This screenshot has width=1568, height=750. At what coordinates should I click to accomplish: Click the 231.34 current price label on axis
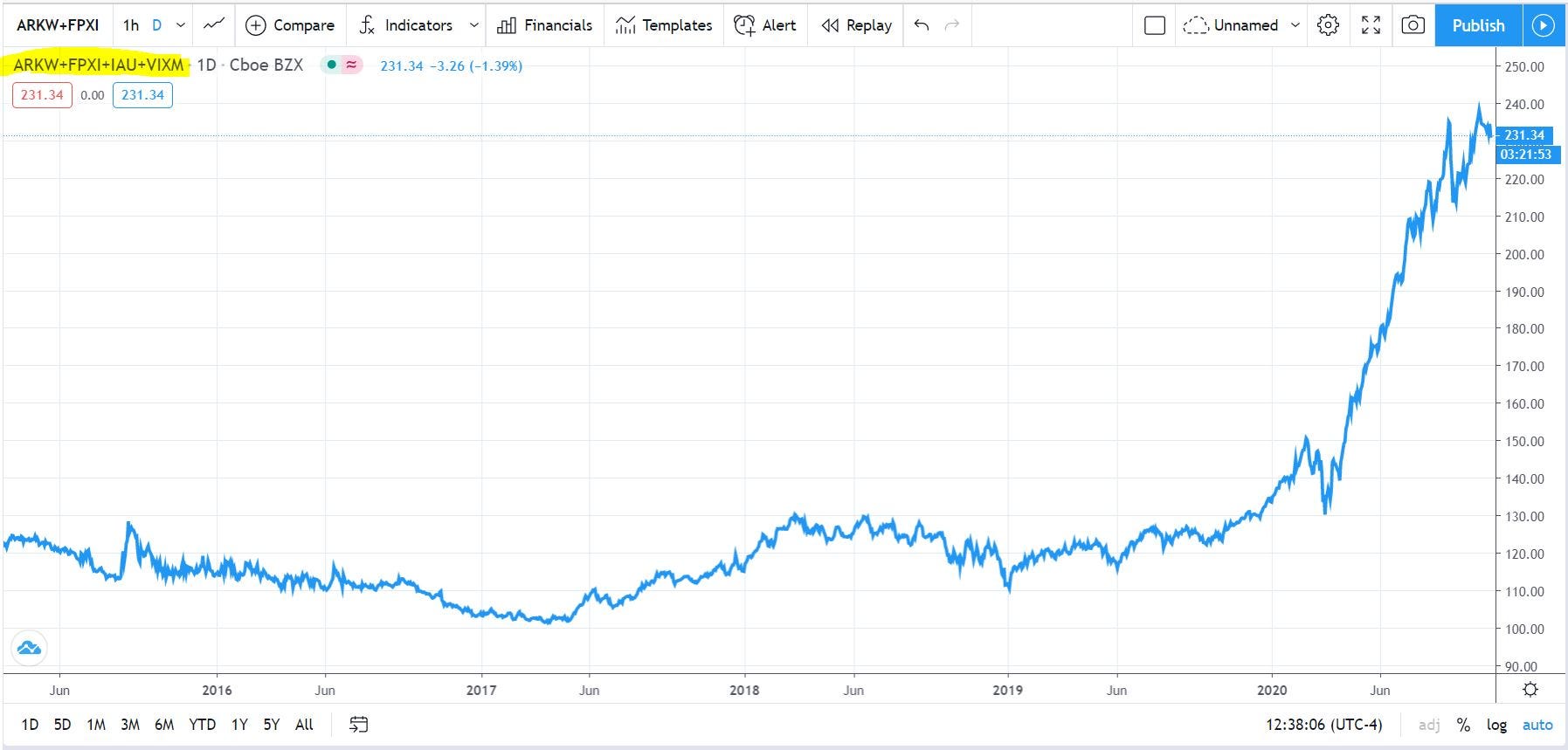(x=1524, y=135)
